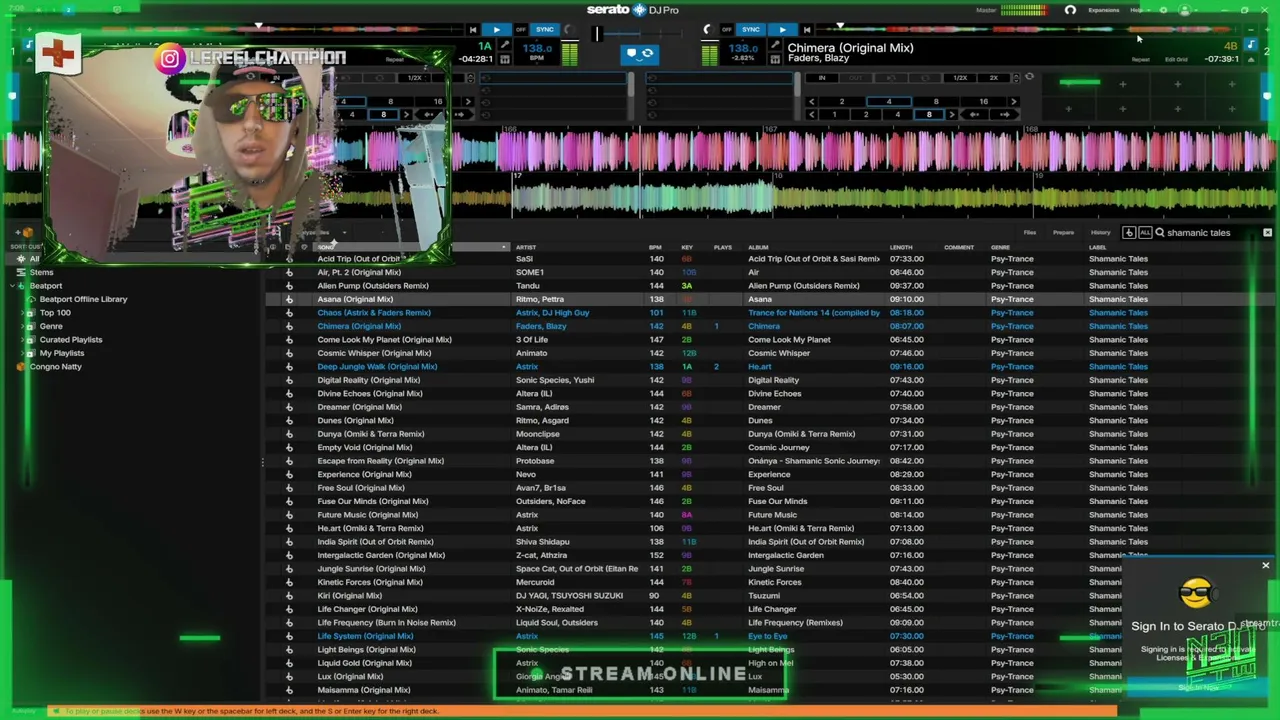This screenshot has width=1280, height=720.
Task: Click the right deck beat grid icon
Action: 775,60
